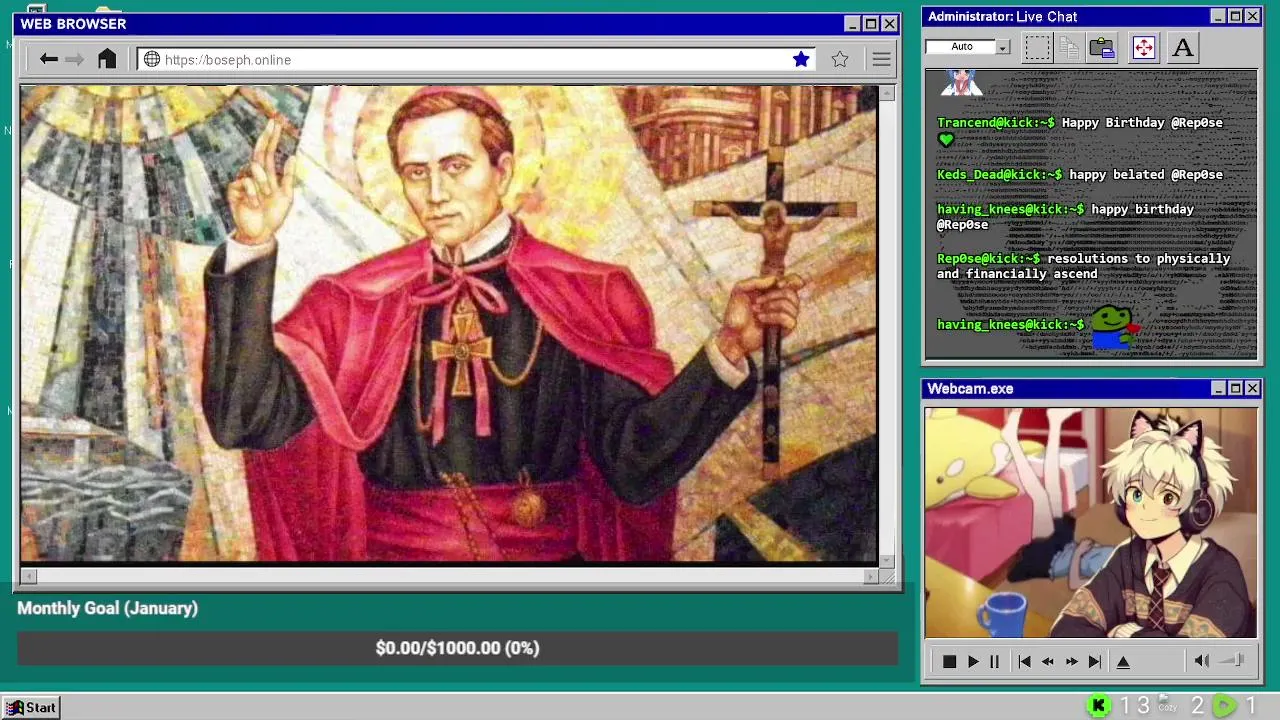This screenshot has height=720, width=1280.
Task: Click the filled blue bookmark star
Action: click(801, 59)
